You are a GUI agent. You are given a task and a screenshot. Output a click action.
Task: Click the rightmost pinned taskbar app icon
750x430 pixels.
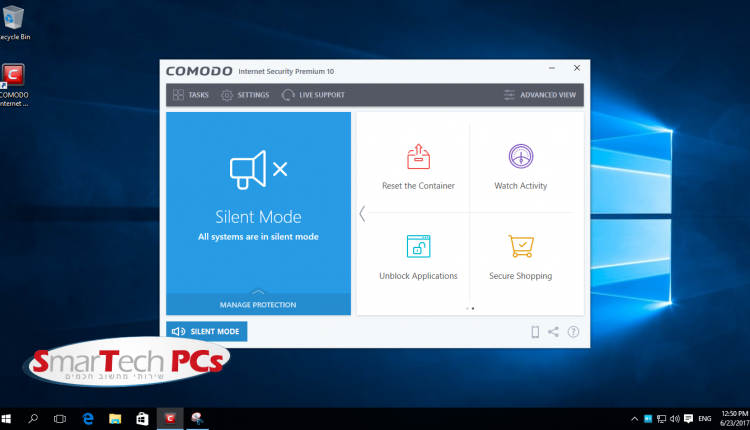tap(197, 419)
